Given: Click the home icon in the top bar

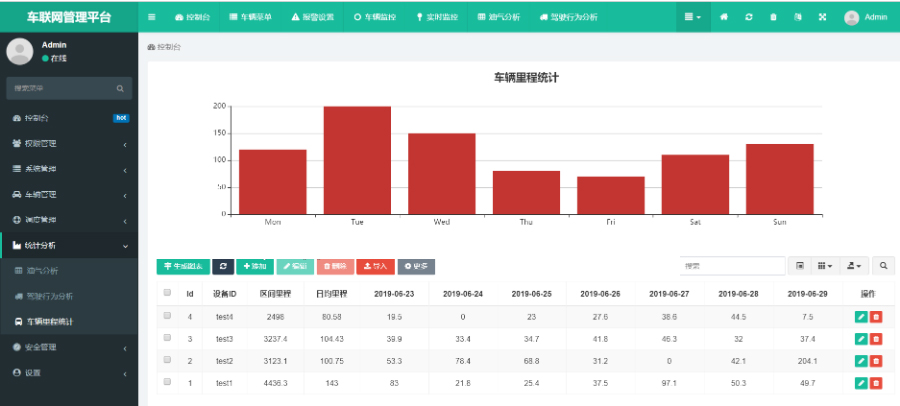Looking at the screenshot, I should coord(724,17).
